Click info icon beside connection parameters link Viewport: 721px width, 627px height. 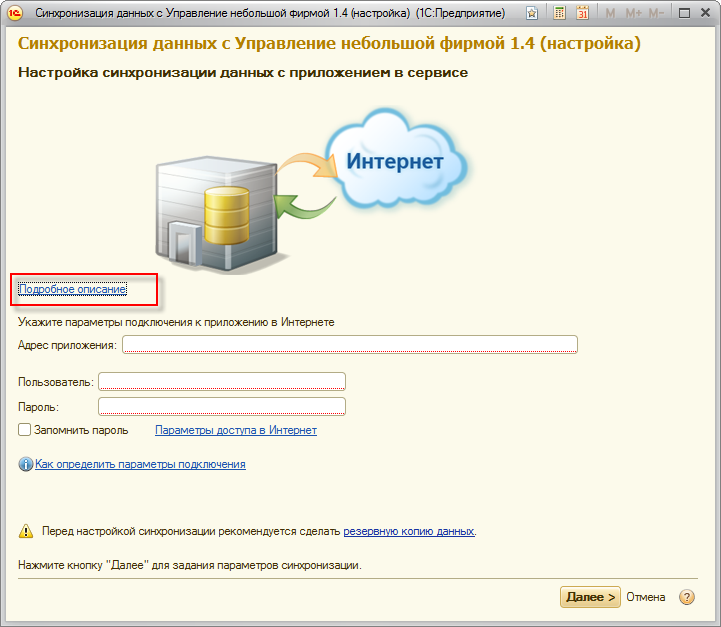[x=26, y=464]
